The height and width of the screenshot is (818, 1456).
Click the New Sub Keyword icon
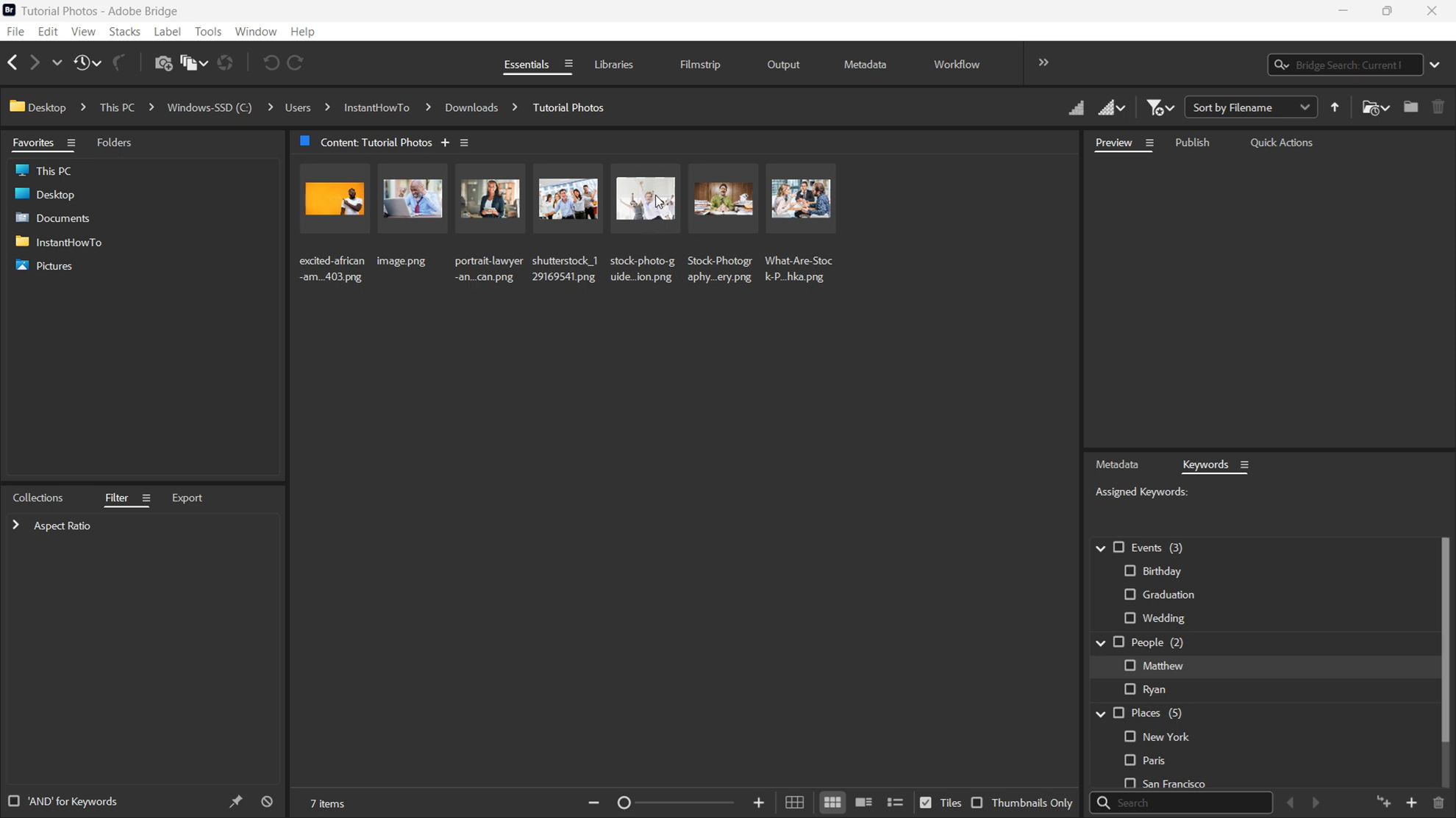tap(1384, 803)
